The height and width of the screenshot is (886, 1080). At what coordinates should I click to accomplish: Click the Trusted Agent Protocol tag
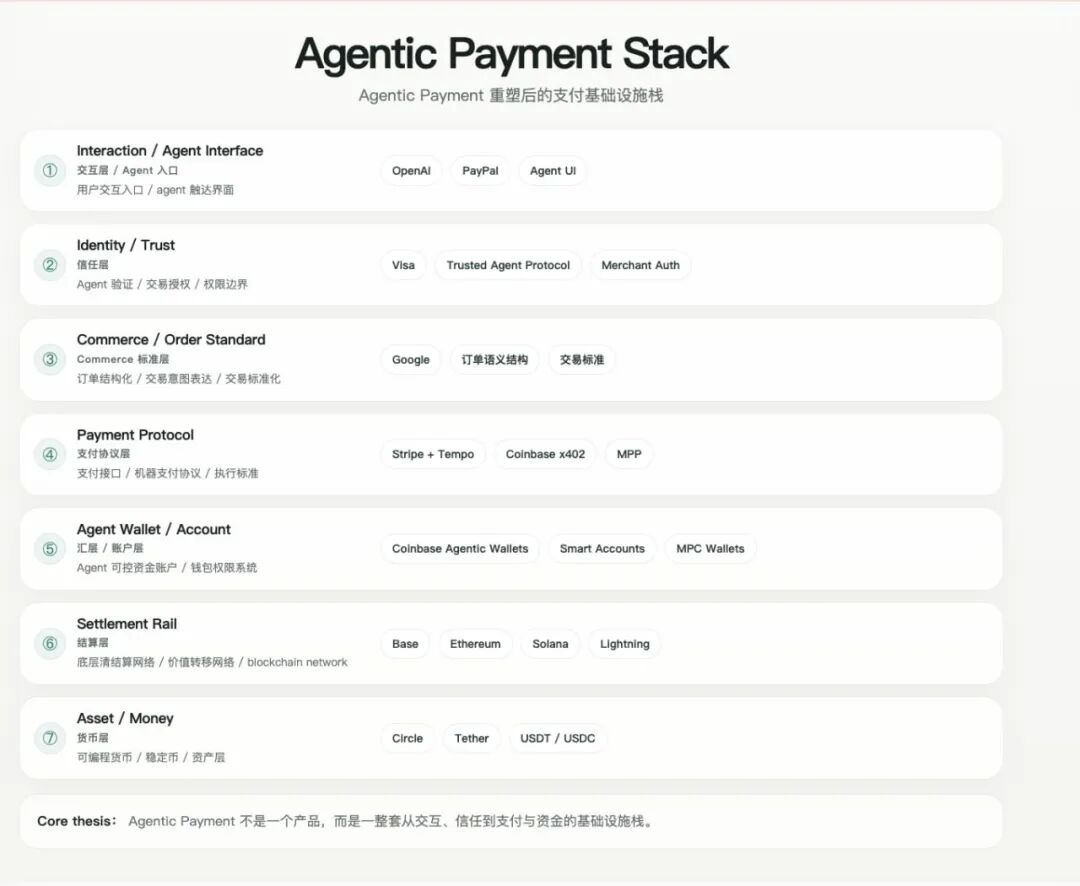[x=508, y=265]
